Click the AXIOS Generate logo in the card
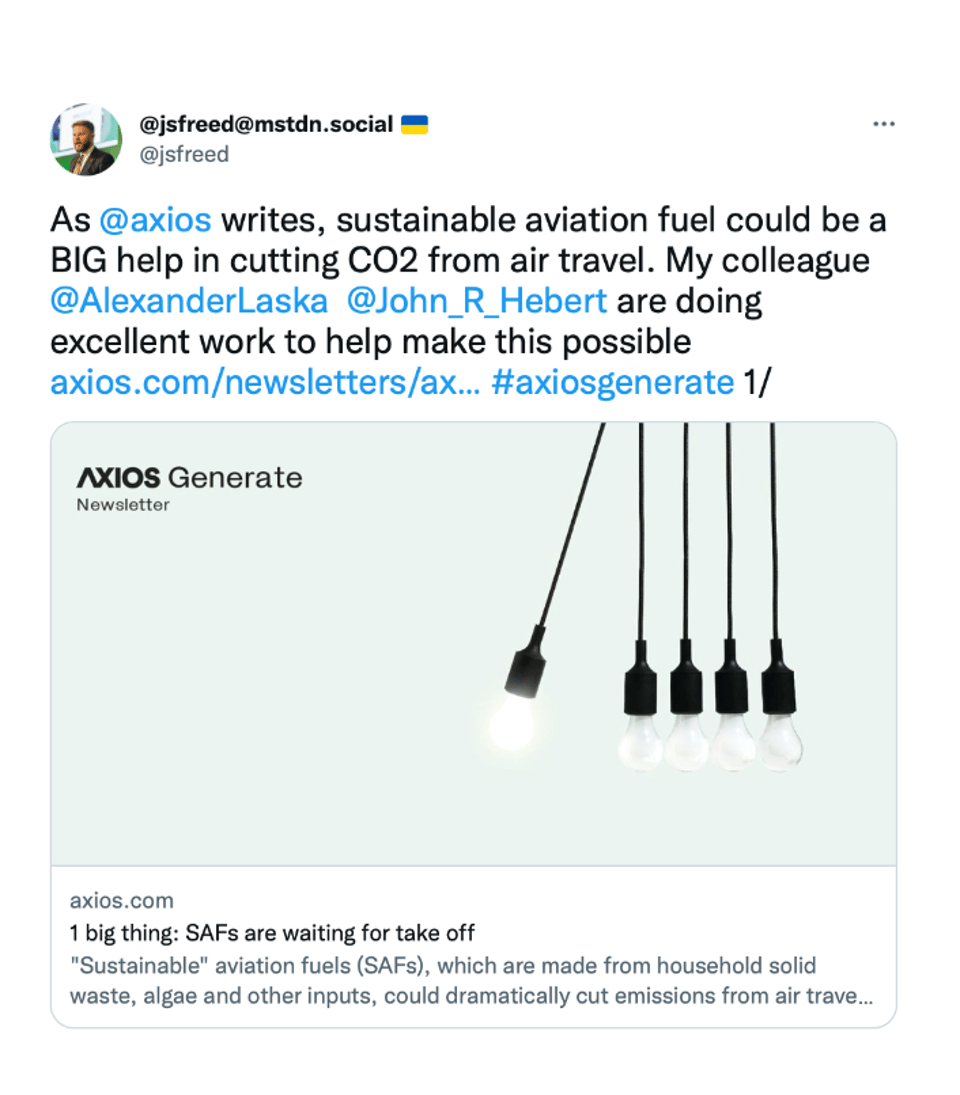The width and height of the screenshot is (960, 1095). tap(189, 477)
